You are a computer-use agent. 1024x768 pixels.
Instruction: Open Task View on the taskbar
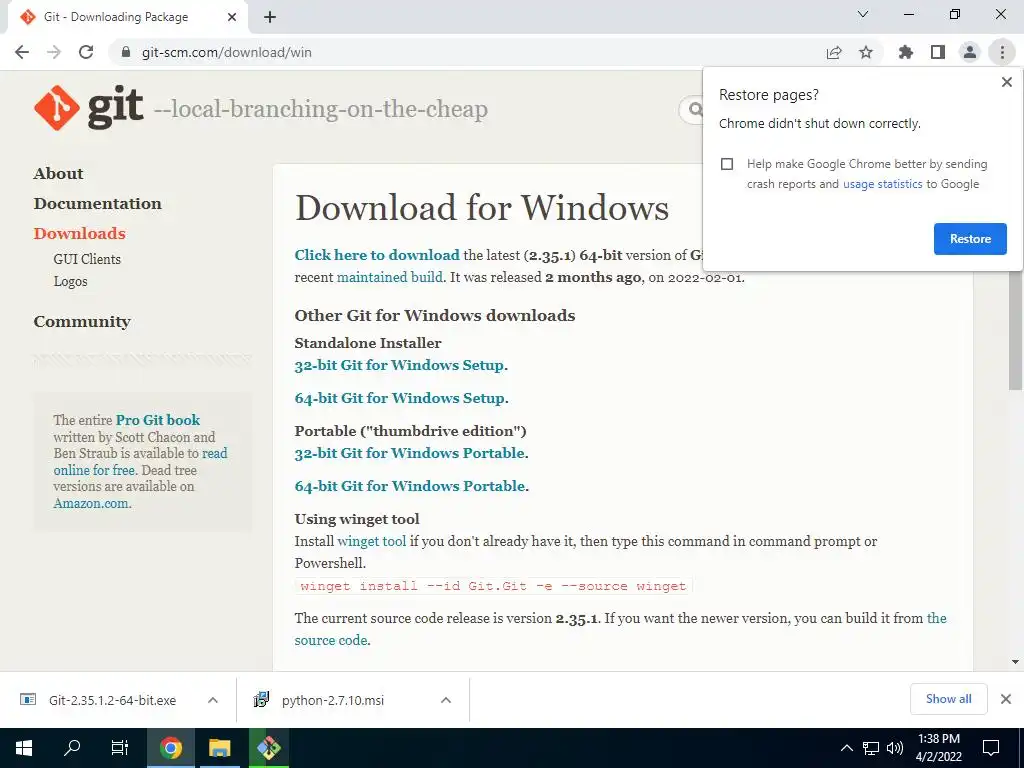tap(120, 748)
